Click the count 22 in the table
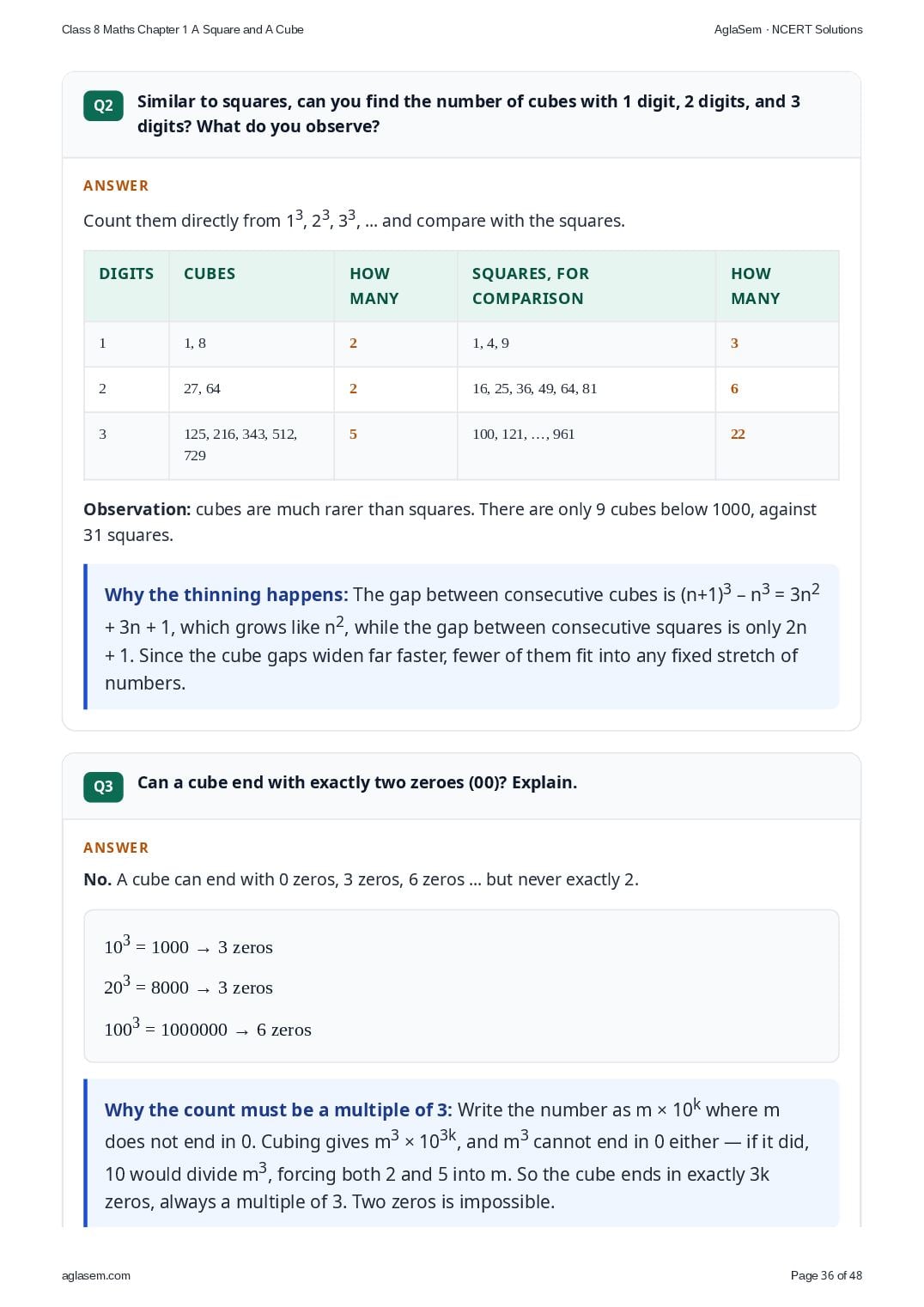This screenshot has height=1307, width=924. tap(738, 435)
